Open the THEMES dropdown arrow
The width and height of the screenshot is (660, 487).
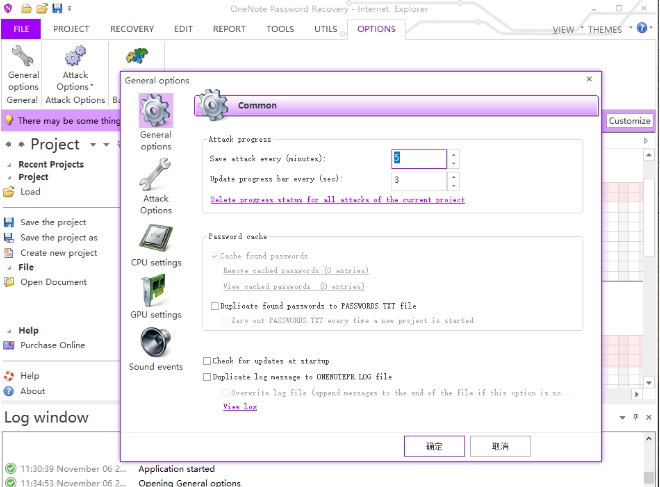(x=631, y=28)
